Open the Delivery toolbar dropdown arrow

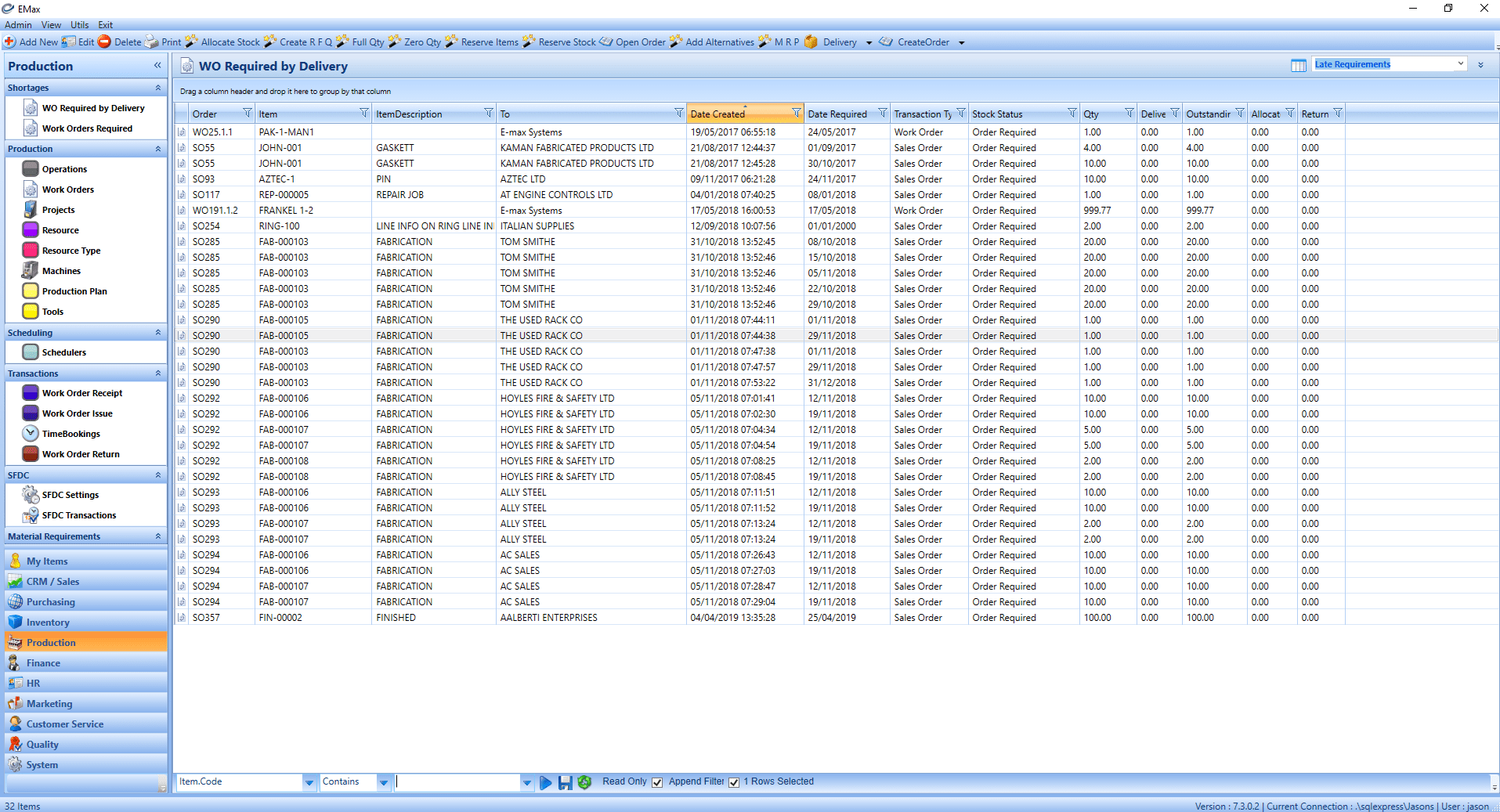869,43
